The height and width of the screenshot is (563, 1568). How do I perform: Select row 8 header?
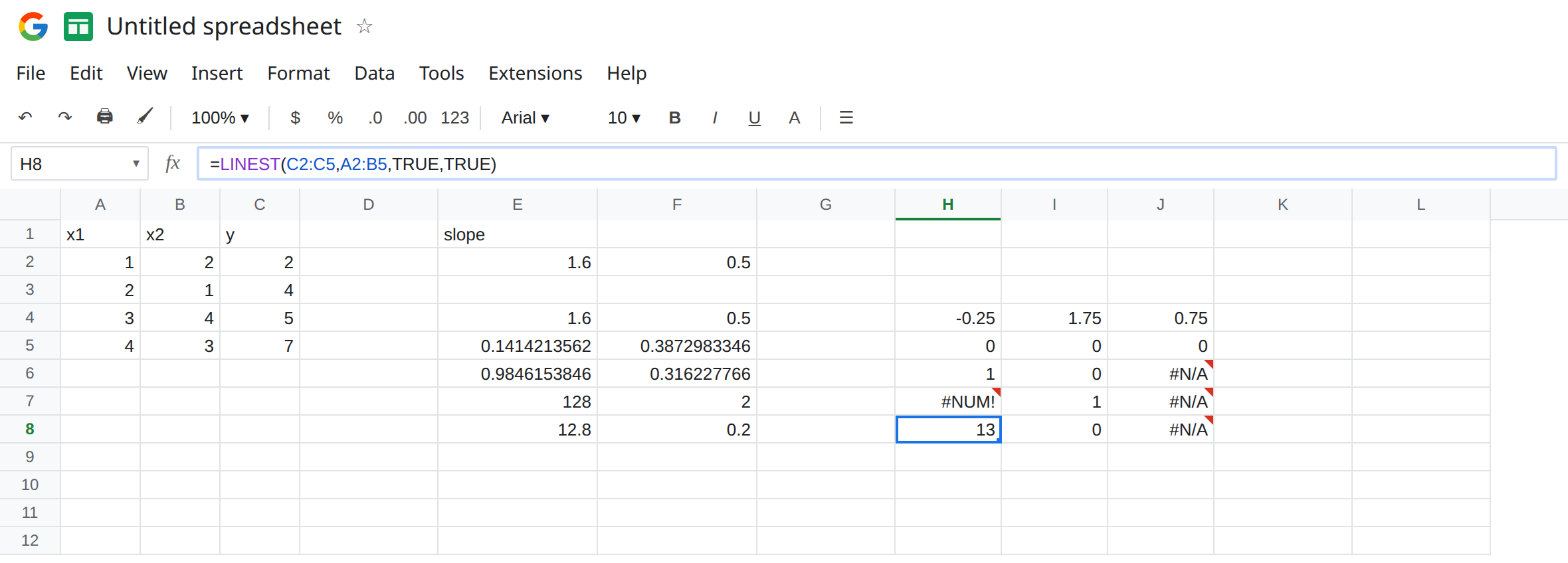(x=30, y=429)
